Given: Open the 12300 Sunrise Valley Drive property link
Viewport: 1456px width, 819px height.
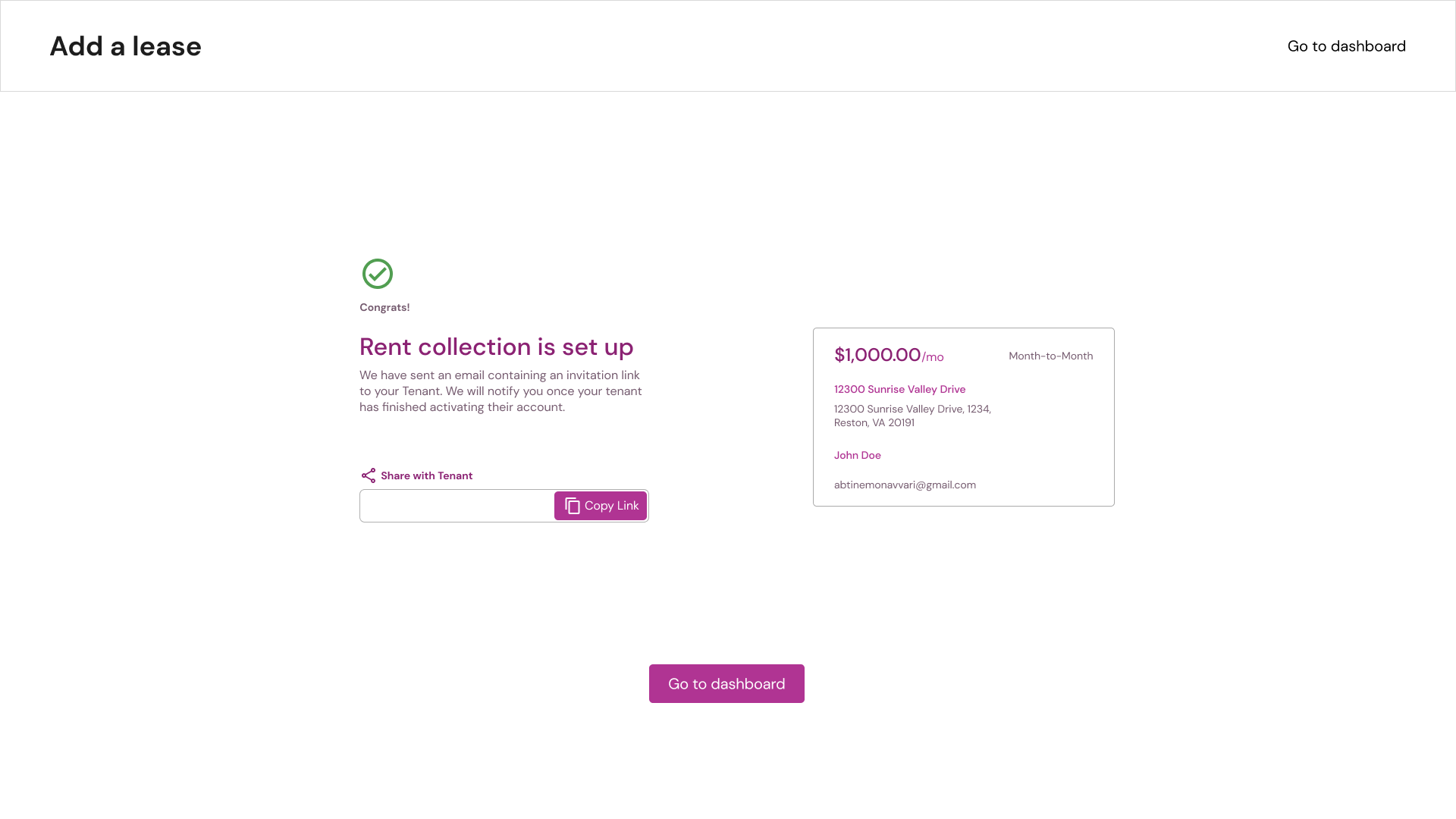Looking at the screenshot, I should point(899,389).
